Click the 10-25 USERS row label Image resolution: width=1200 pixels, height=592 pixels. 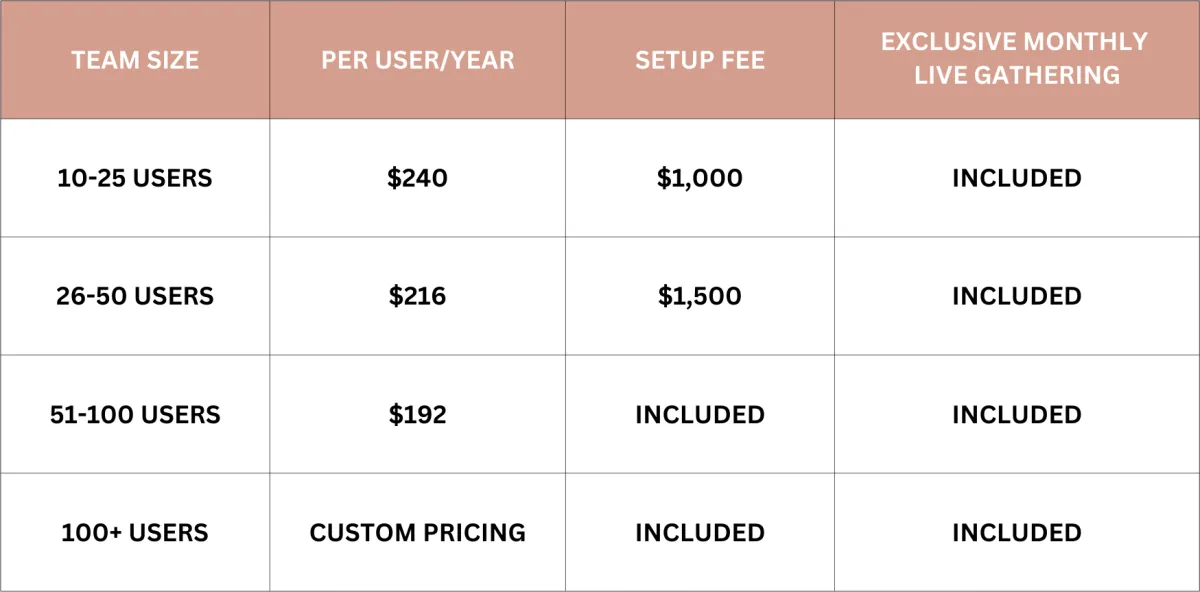pos(135,178)
